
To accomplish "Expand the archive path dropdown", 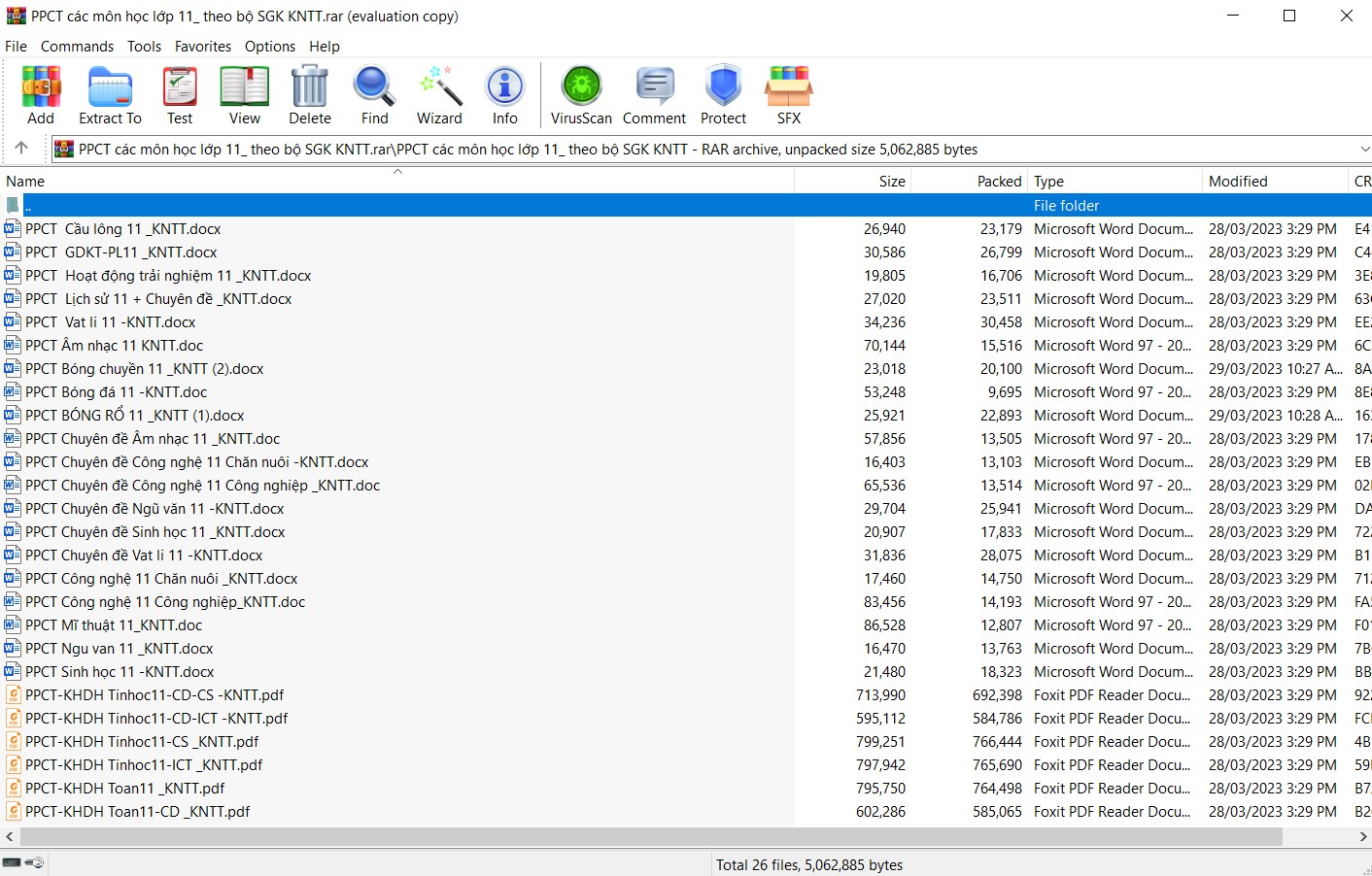I will [x=1363, y=150].
